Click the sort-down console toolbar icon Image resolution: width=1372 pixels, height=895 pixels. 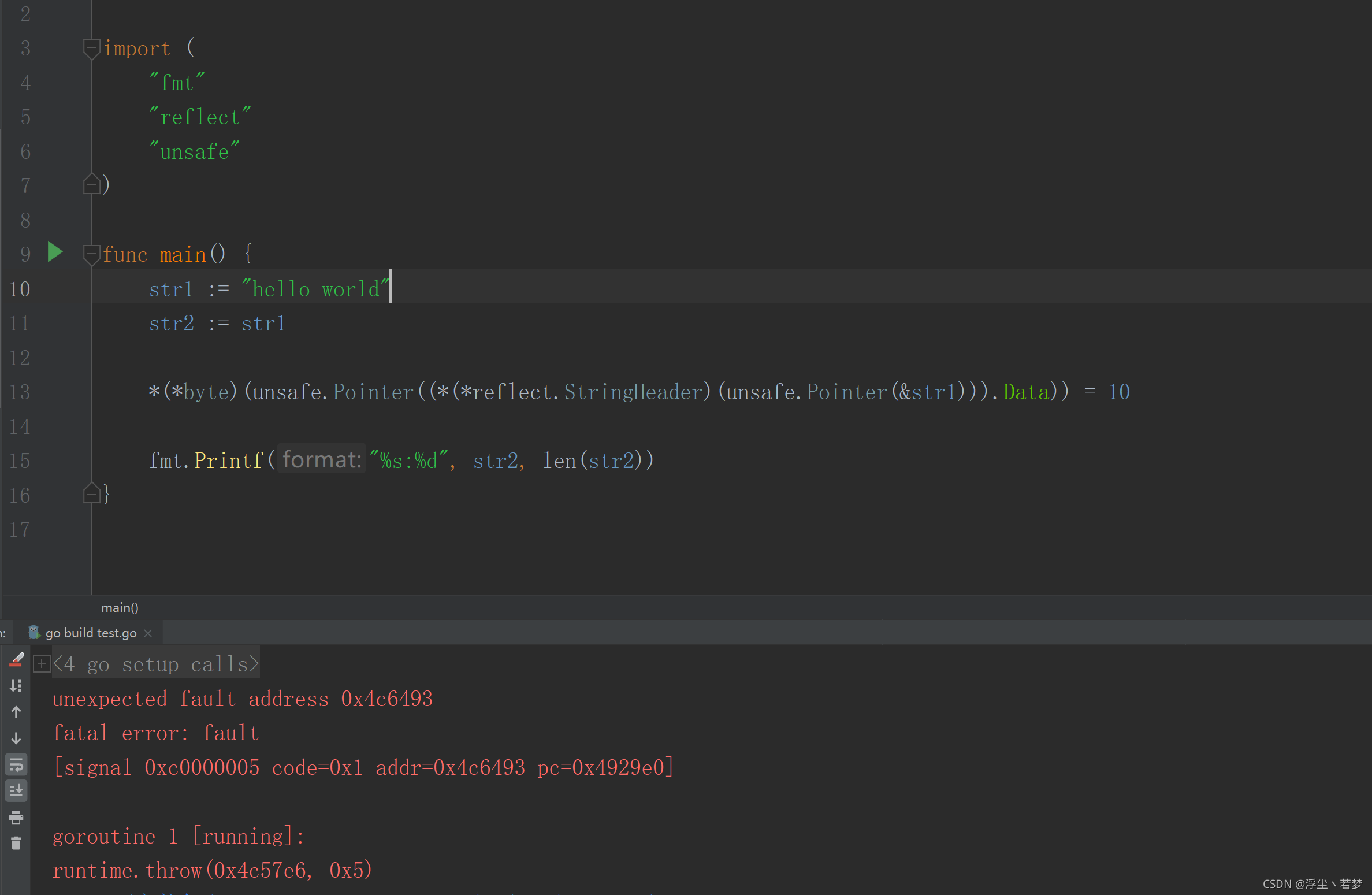(x=16, y=686)
